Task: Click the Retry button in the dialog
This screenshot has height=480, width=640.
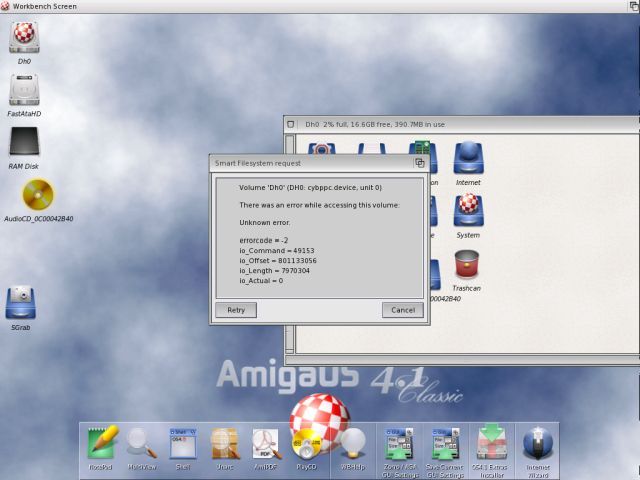Action: click(236, 310)
